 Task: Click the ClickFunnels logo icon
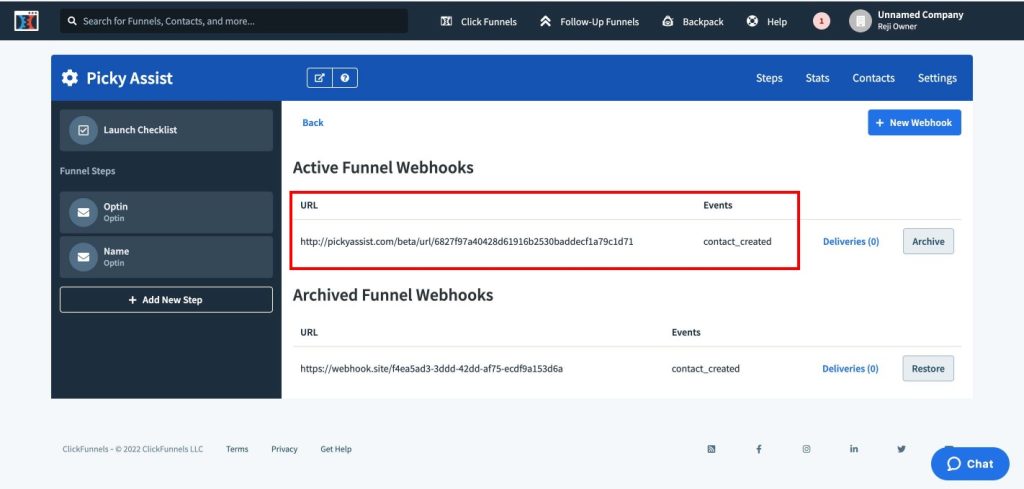tap(26, 21)
